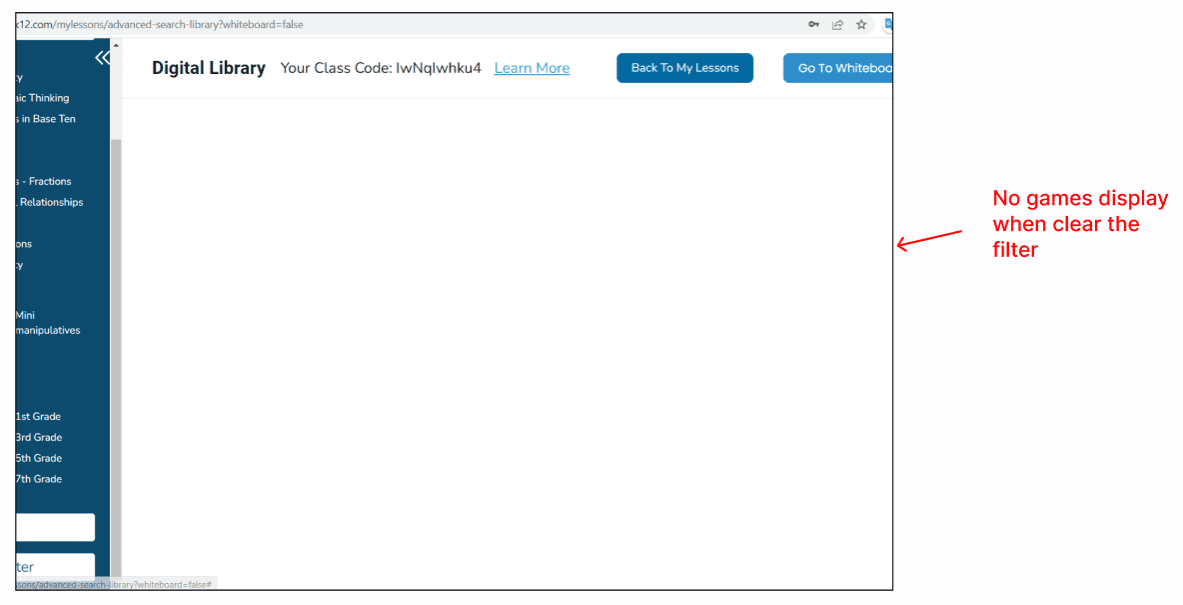The image size is (1183, 605).
Task: Select the 5th Grade filter
Action: tap(38, 458)
